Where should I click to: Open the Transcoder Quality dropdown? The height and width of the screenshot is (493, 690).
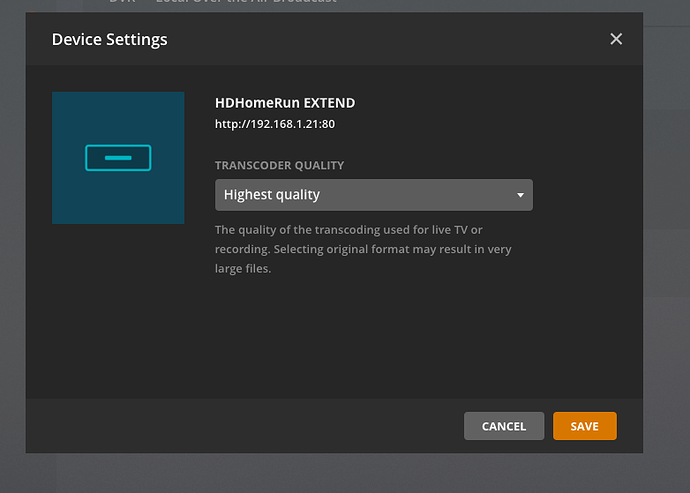coord(374,195)
